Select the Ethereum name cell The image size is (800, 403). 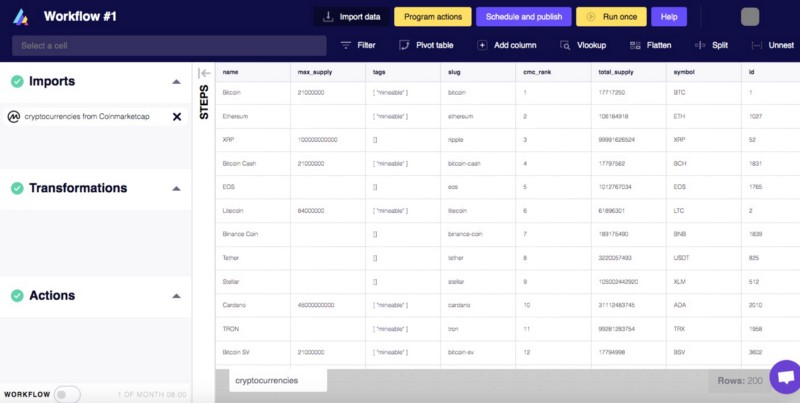pos(253,116)
